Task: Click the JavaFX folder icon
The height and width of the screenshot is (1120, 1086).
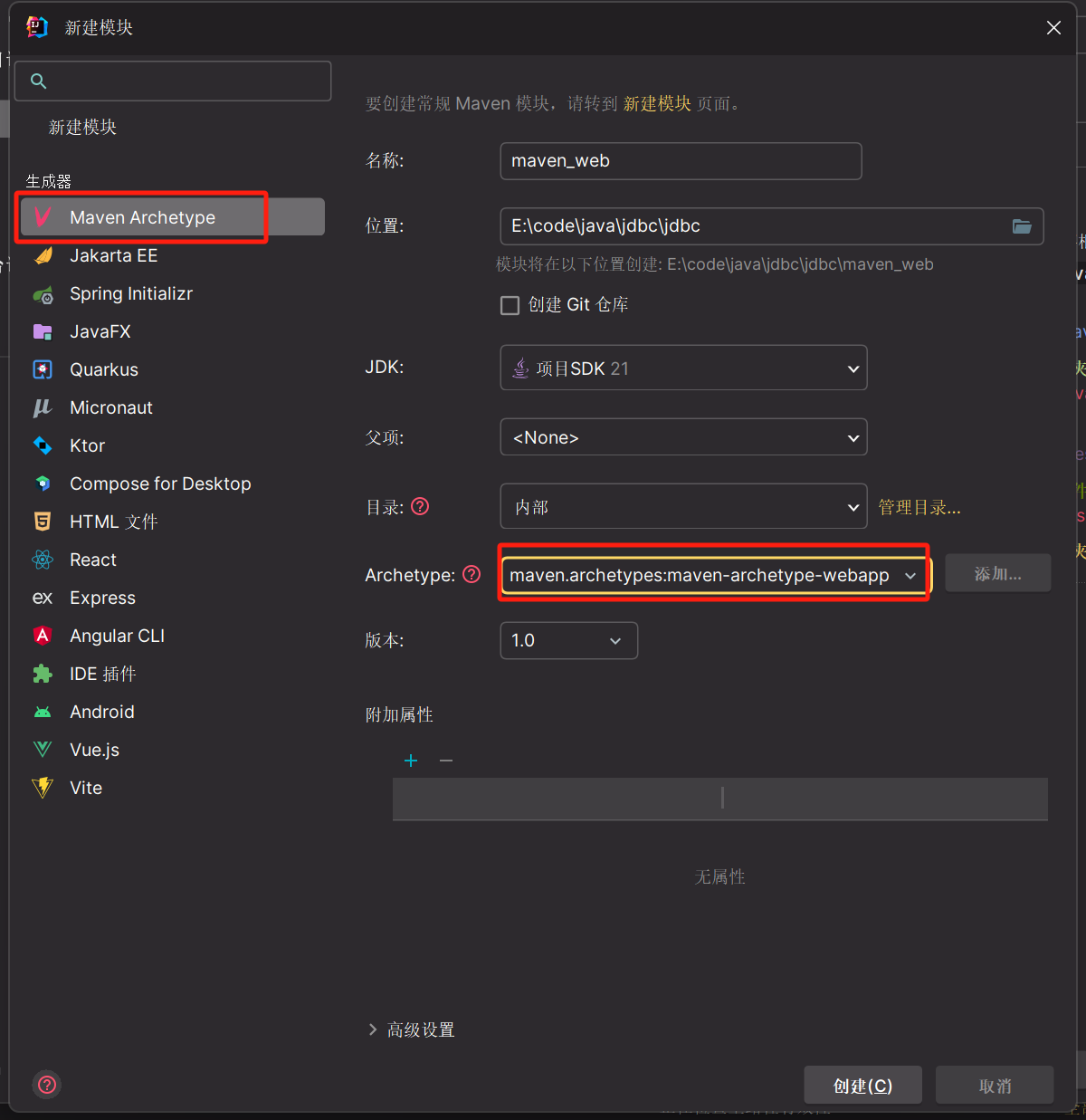Action: pyautogui.click(x=43, y=331)
